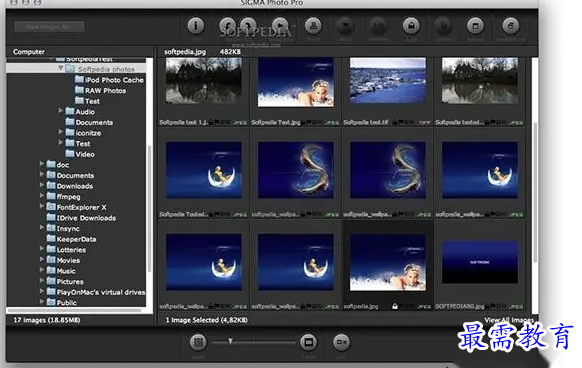Viewport: 582px width, 368px height.
Task: Select the Softpedia test.tif thumbnail
Action: [x=388, y=80]
